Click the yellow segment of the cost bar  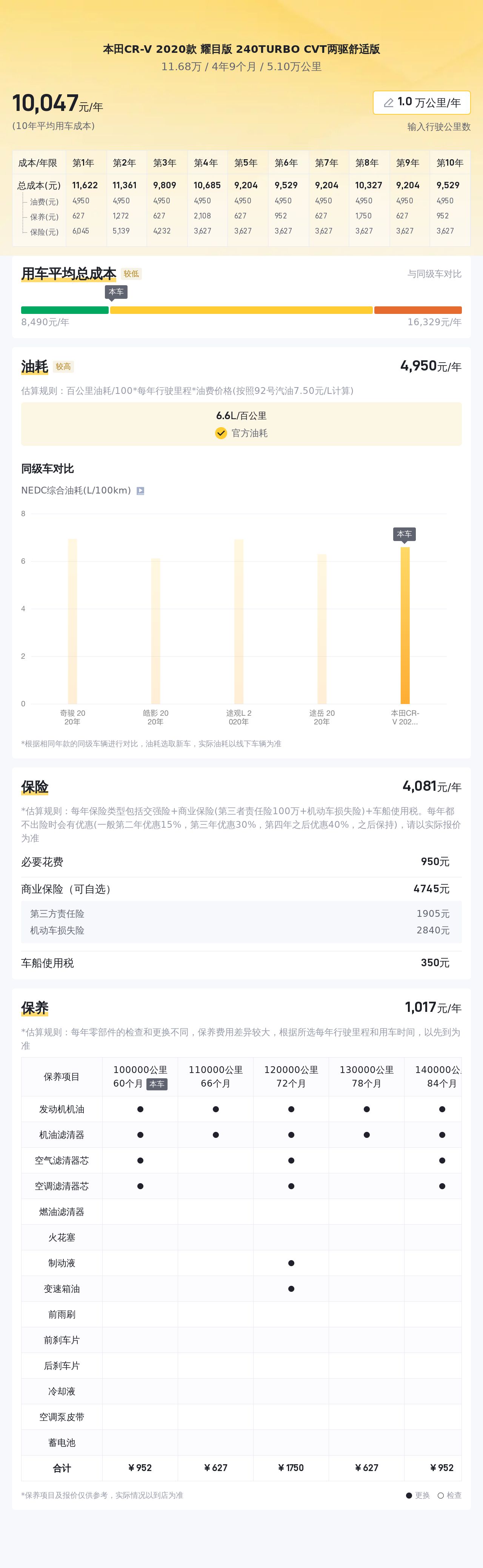(x=241, y=310)
